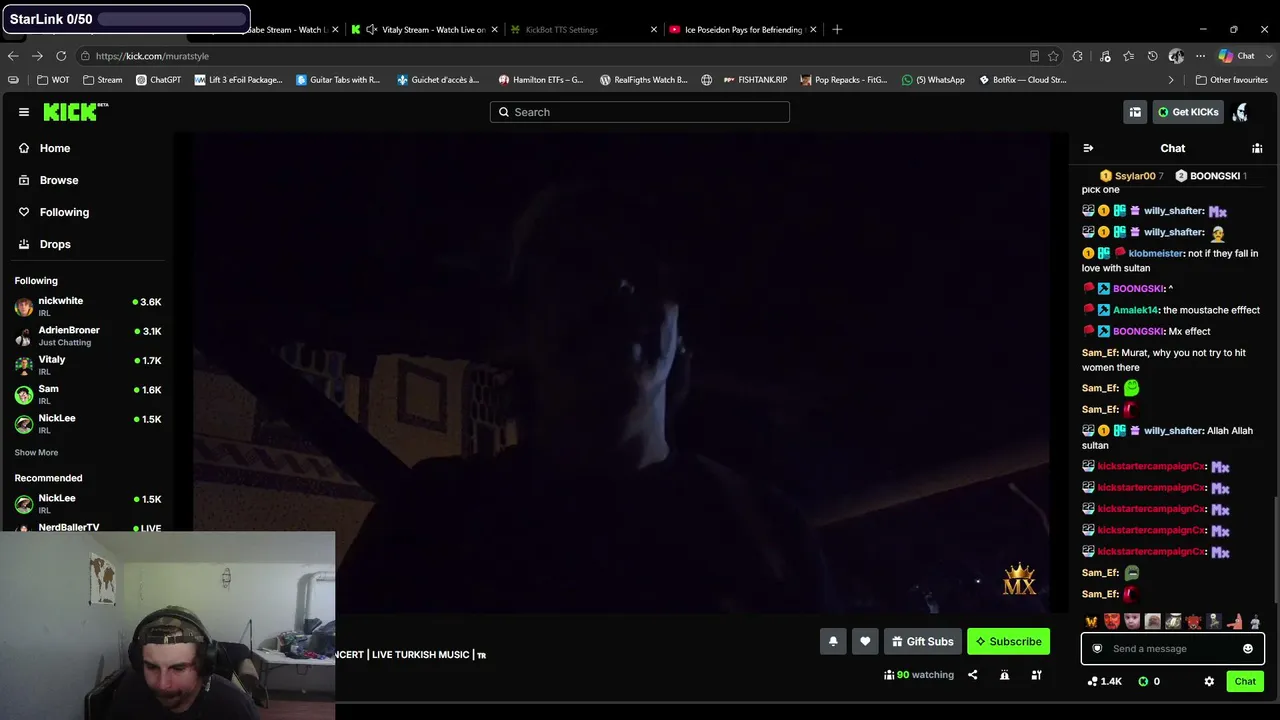The image size is (1280, 720).
Task: Add this page to favourites with the star
Action: coord(1053,56)
